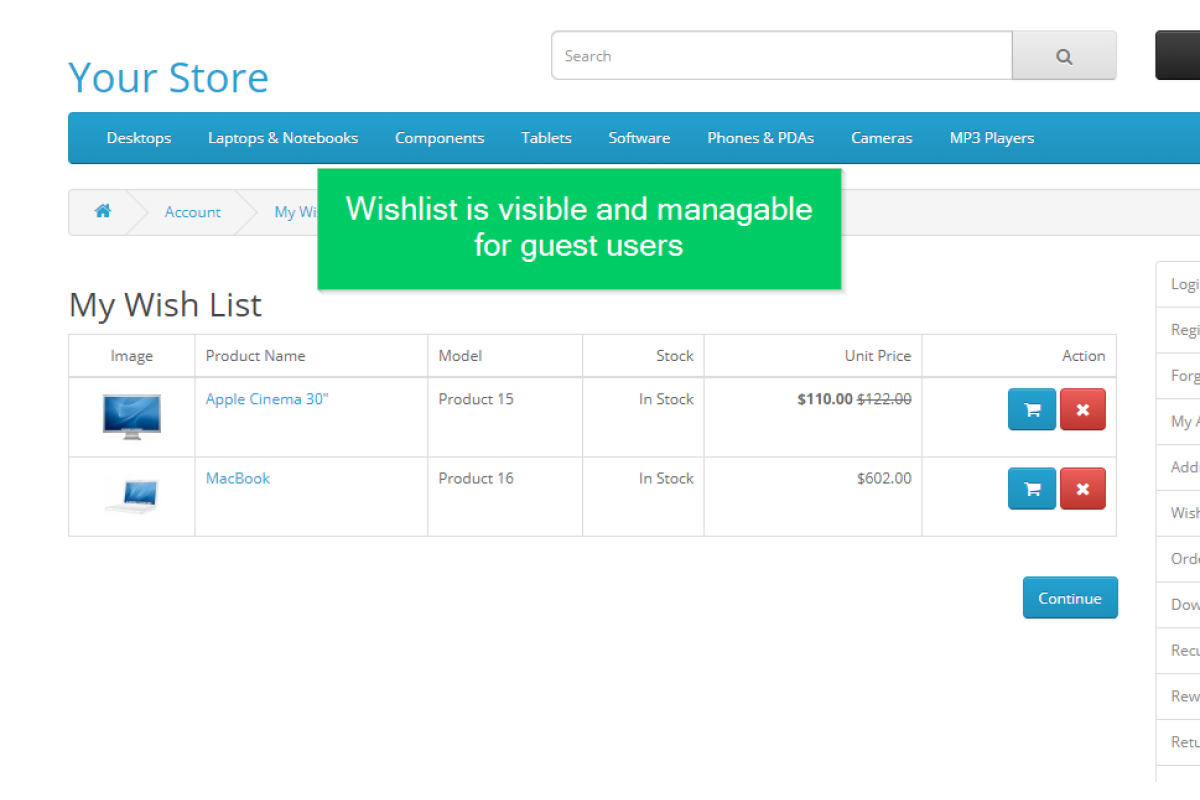Remove MacBook from wish list
1200x800 pixels.
[1082, 489]
